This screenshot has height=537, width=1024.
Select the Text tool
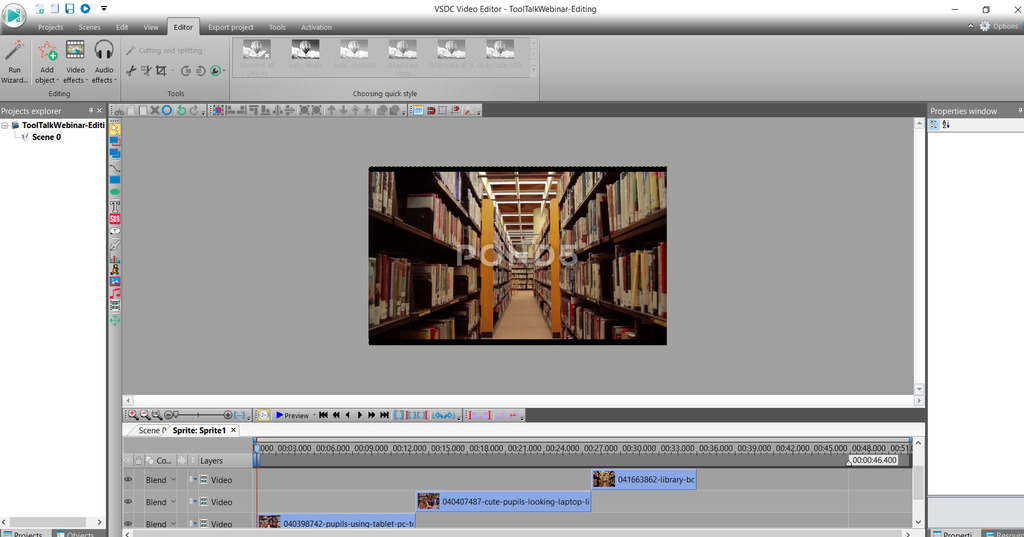[x=115, y=206]
